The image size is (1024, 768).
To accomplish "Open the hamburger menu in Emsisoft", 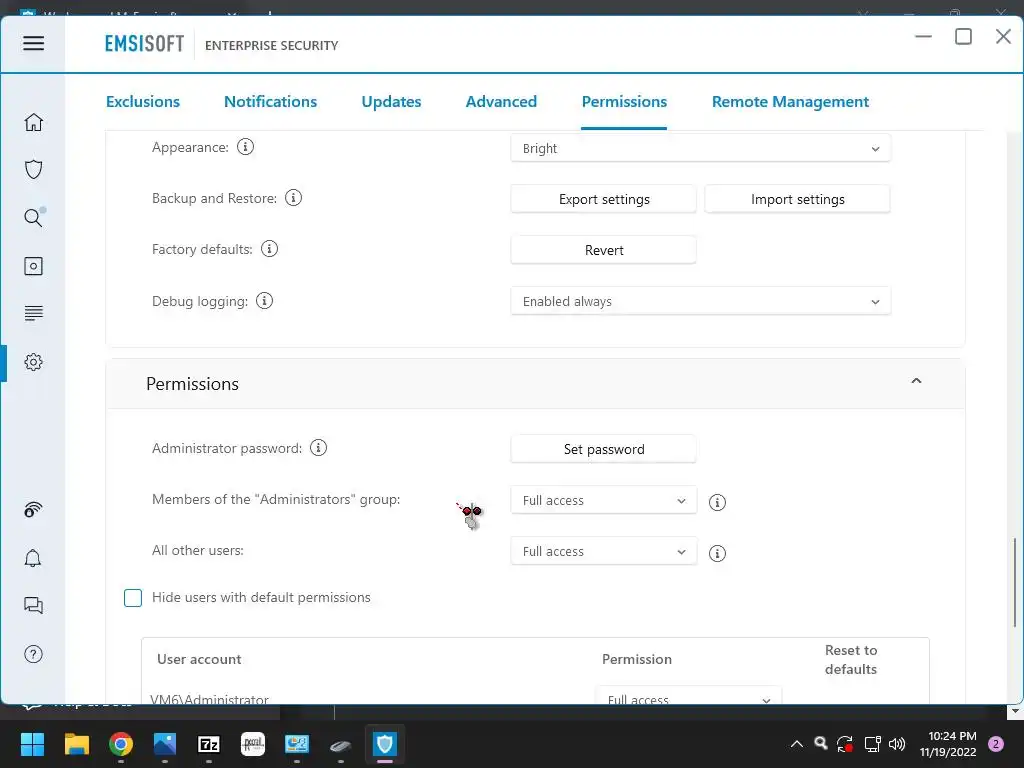I will coord(33,44).
